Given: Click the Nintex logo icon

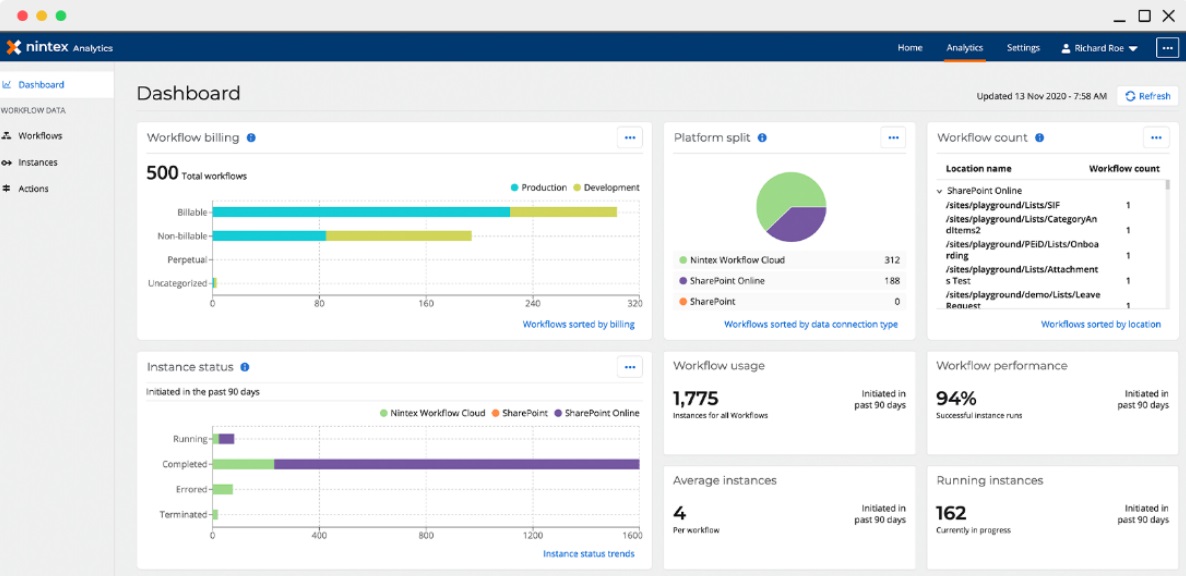Looking at the screenshot, I should [x=13, y=48].
